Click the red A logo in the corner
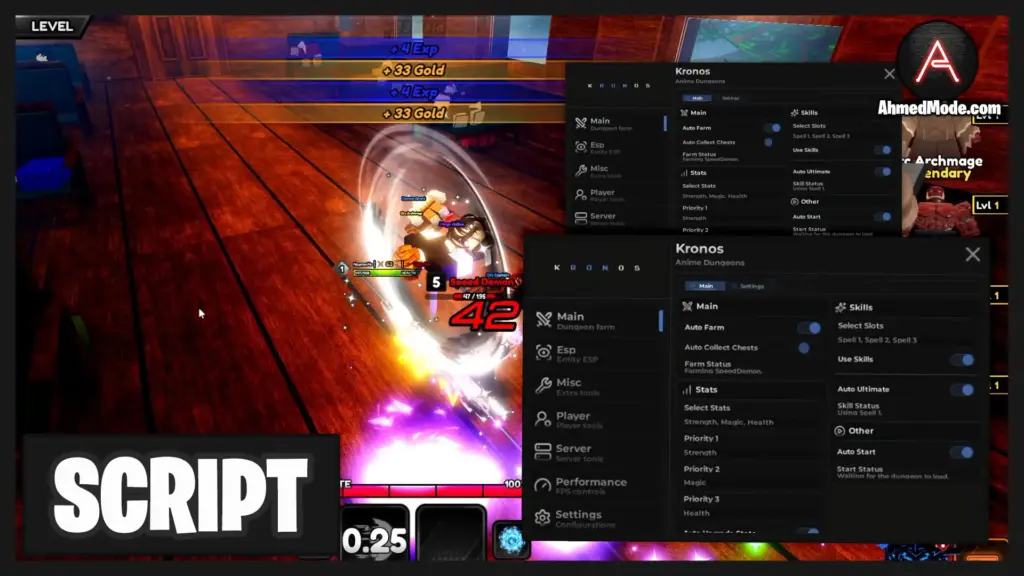The width and height of the screenshot is (1024, 576). (x=937, y=62)
